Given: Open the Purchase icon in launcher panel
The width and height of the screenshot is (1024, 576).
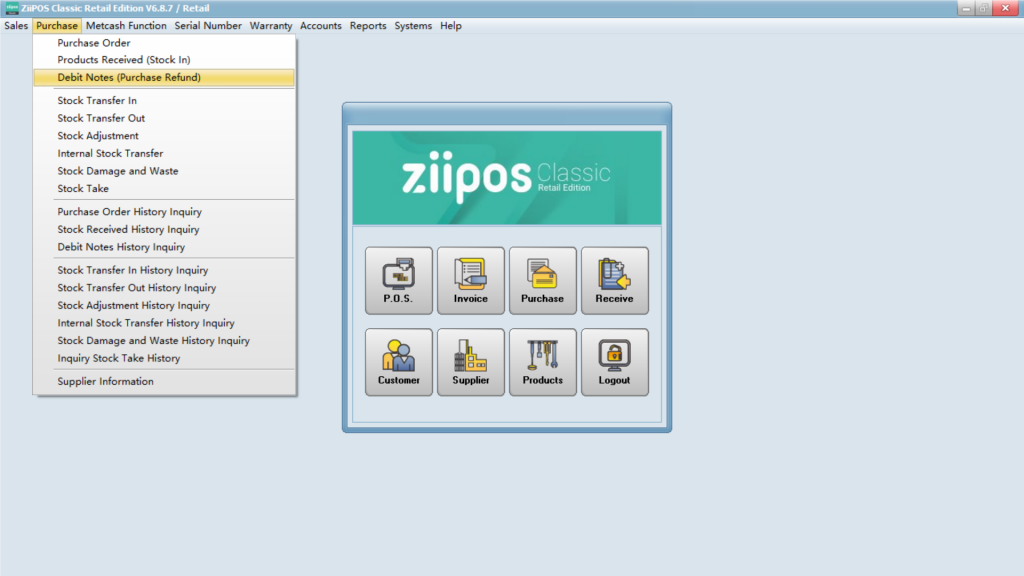Looking at the screenshot, I should (x=543, y=280).
